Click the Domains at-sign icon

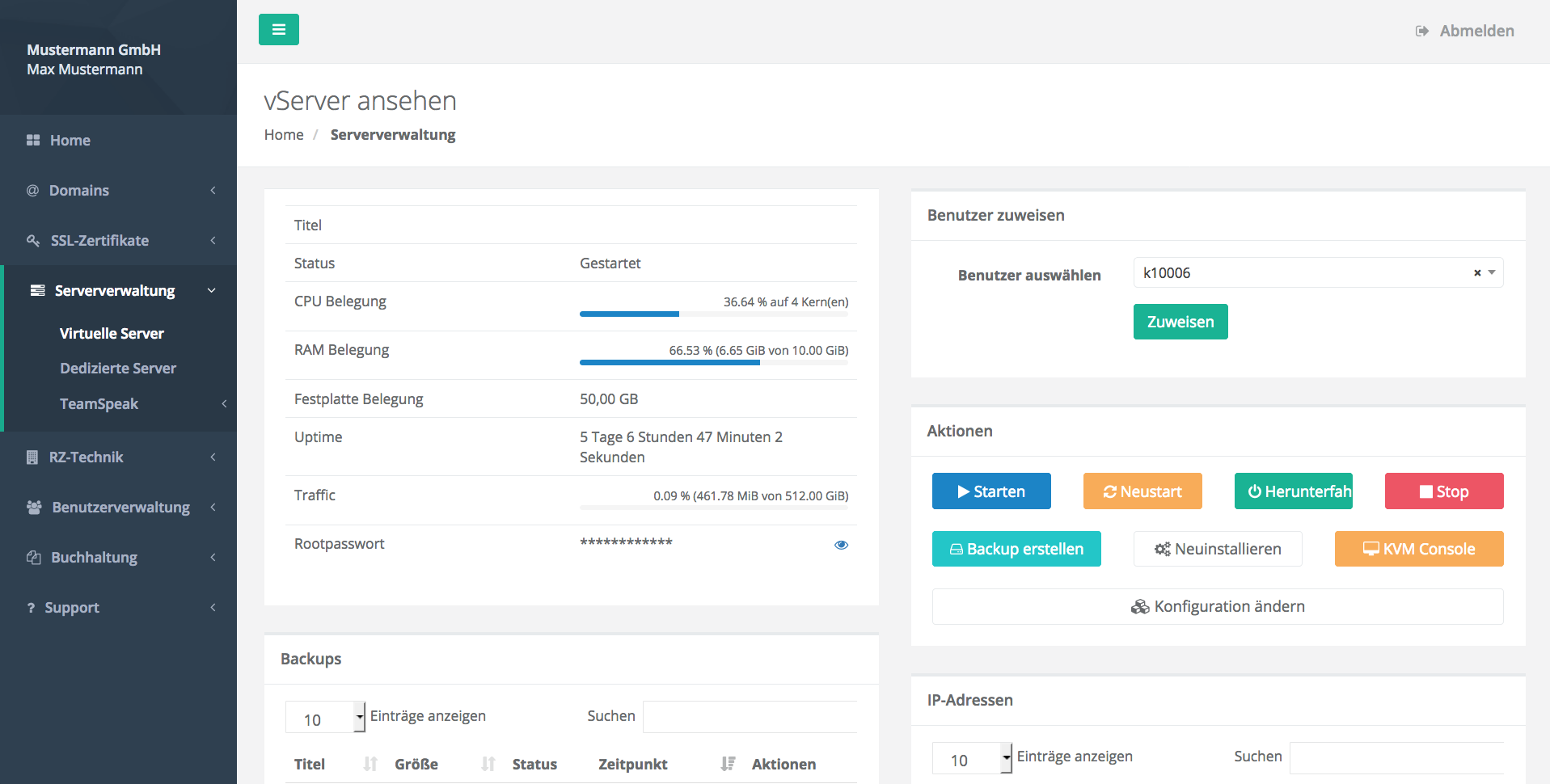tap(32, 190)
